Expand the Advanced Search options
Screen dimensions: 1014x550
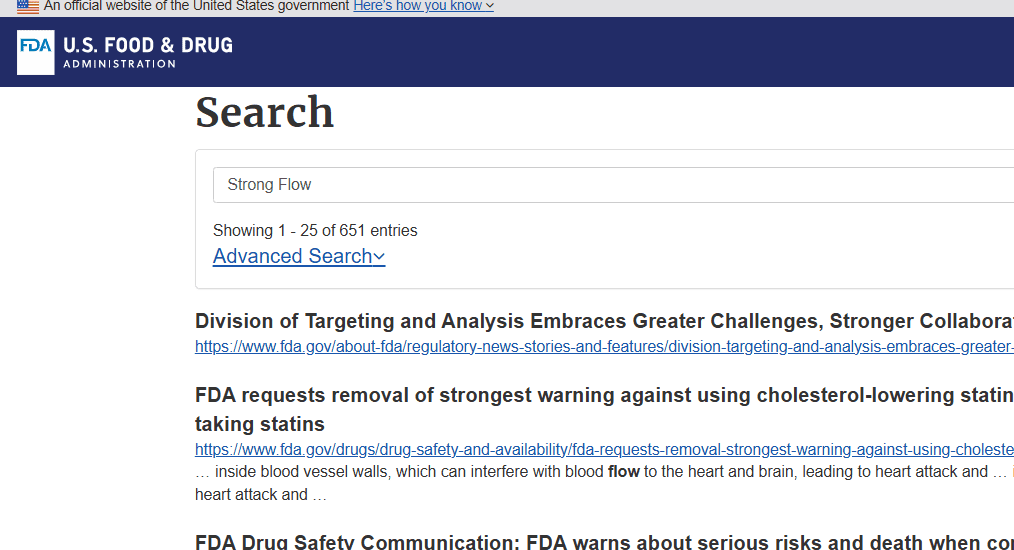coord(299,256)
